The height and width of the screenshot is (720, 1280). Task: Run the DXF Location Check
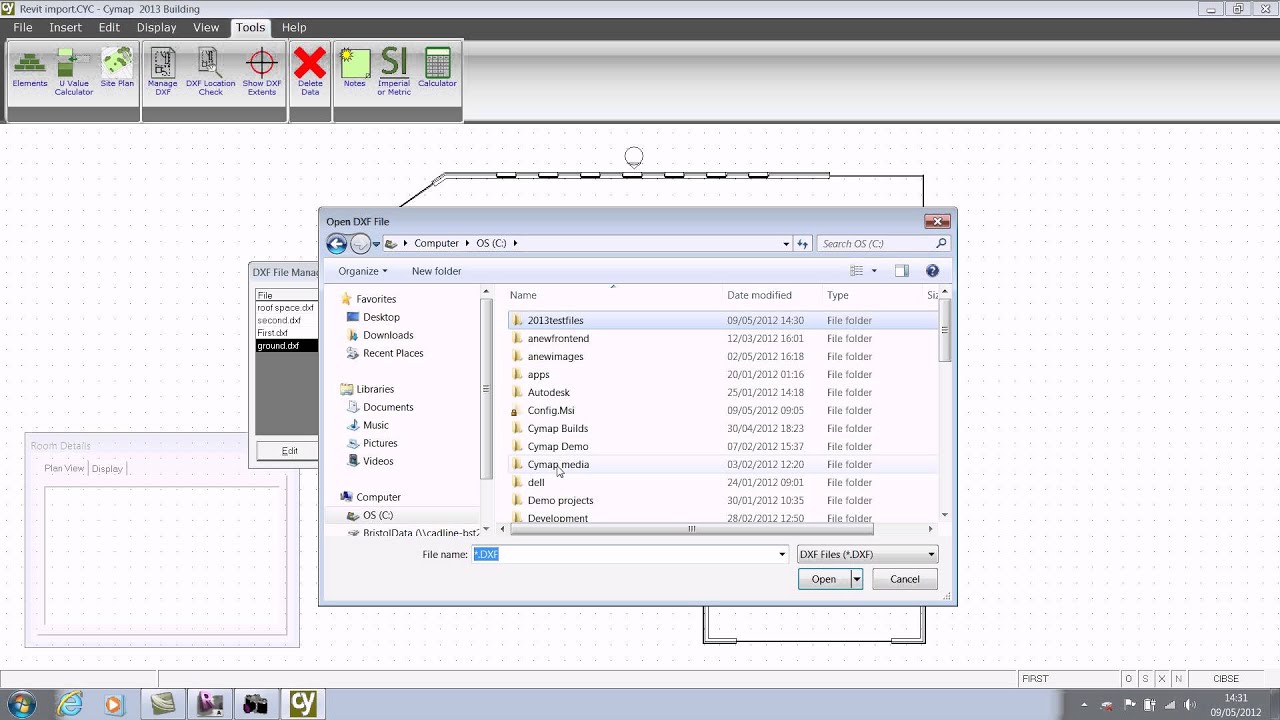(210, 72)
